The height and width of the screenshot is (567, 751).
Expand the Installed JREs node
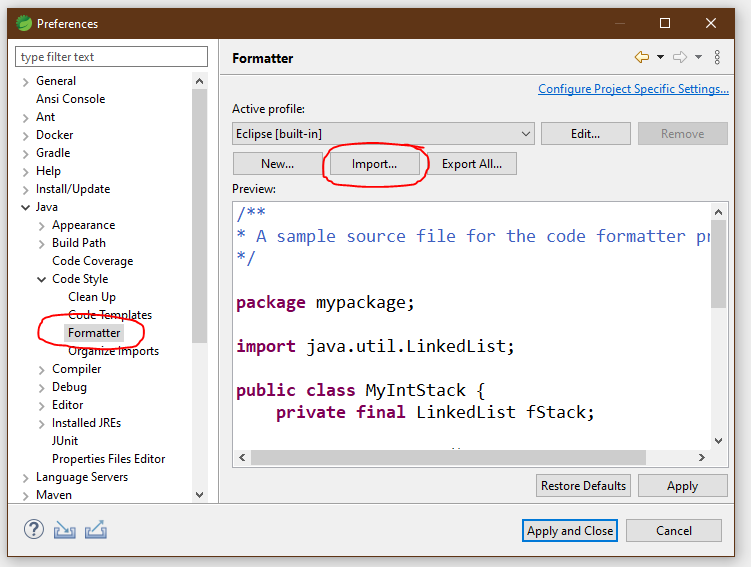coord(42,424)
